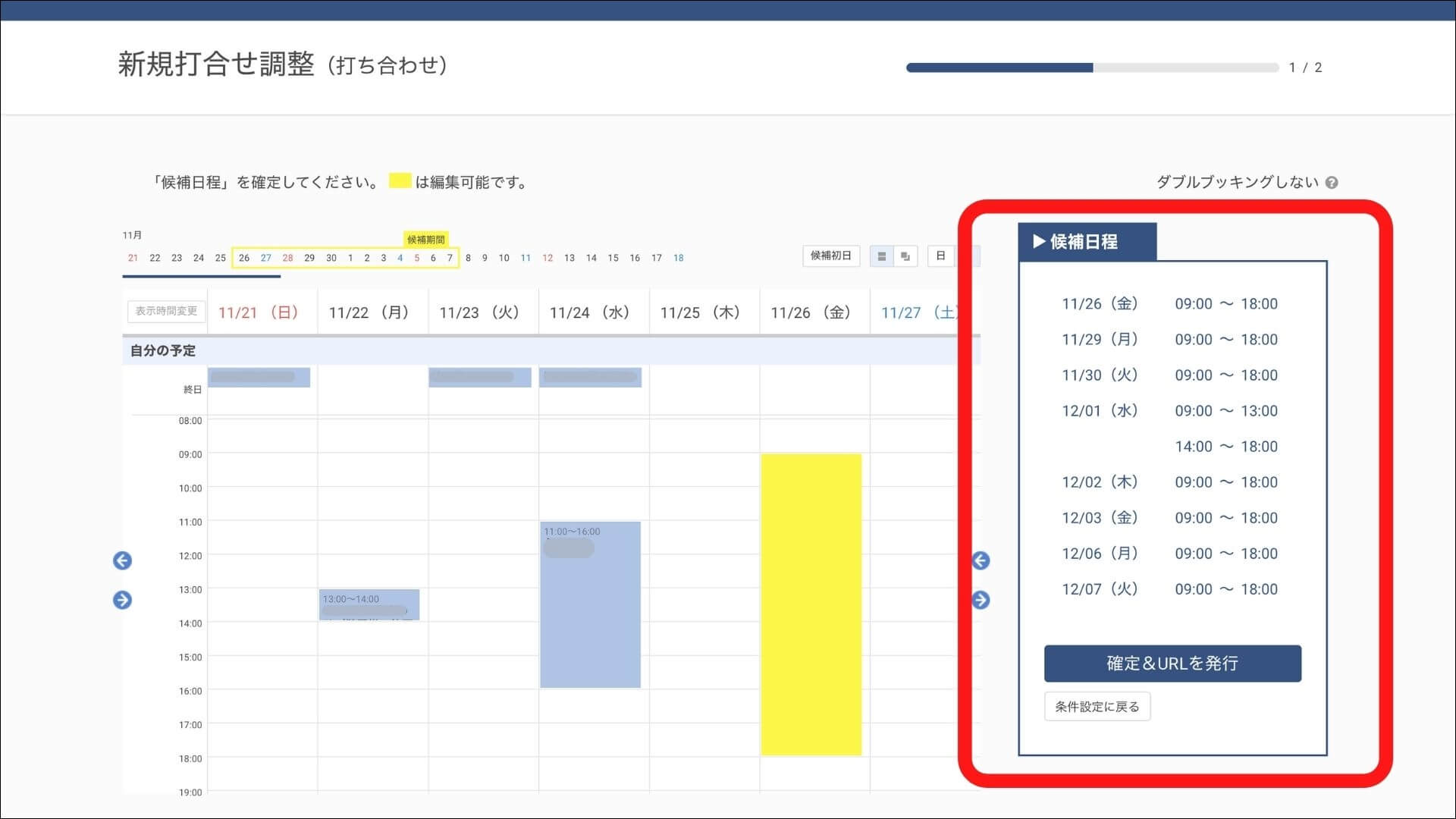The image size is (1456, 819).
Task: Select date 18 in the mini timeline
Action: click(x=678, y=258)
